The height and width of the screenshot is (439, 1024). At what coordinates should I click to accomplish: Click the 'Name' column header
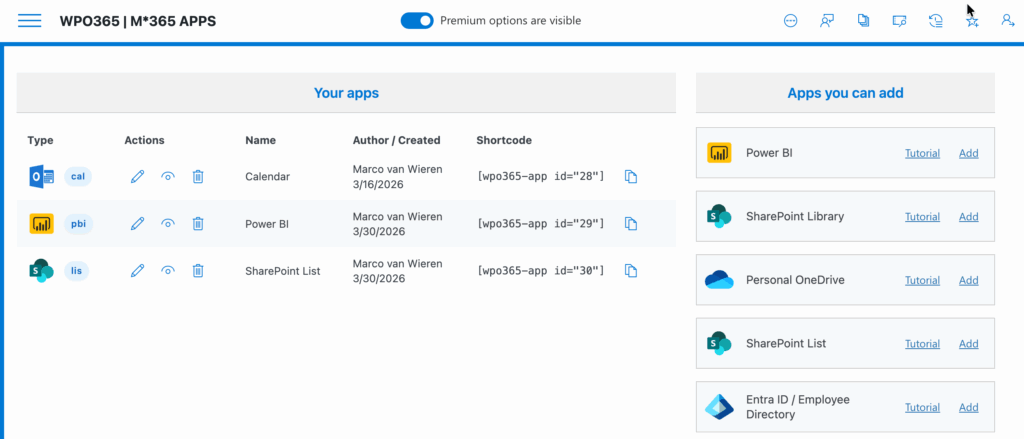261,140
